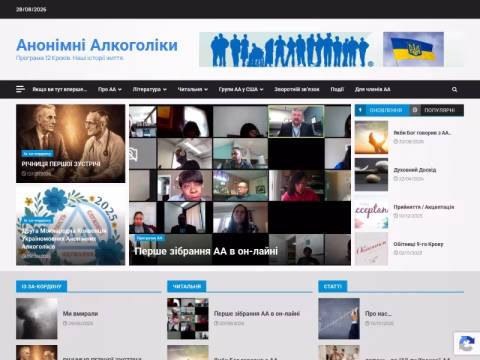Open 'Якщо ви тут вперше...' menu item
The width and height of the screenshot is (480, 360).
coord(60,89)
